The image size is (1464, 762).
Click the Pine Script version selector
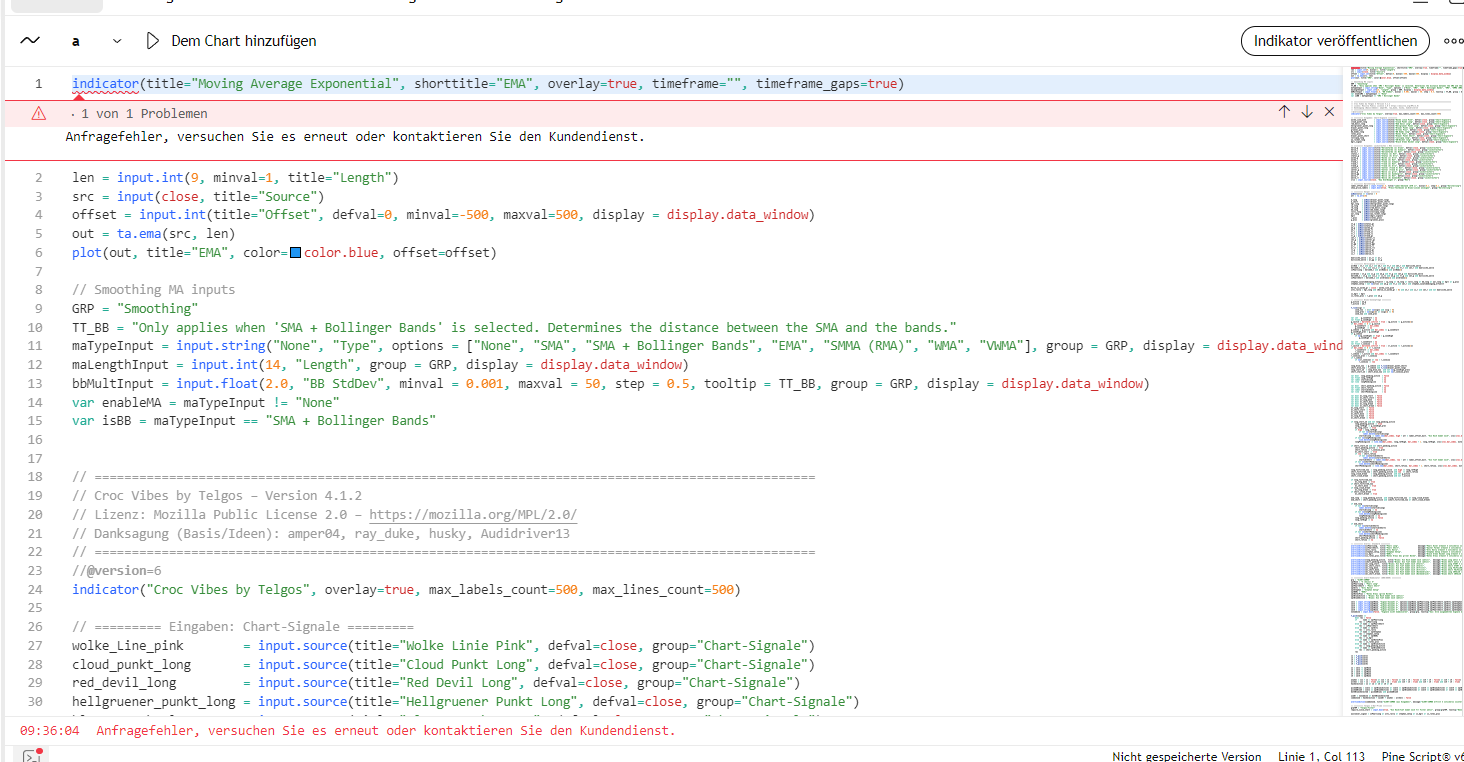click(1422, 756)
